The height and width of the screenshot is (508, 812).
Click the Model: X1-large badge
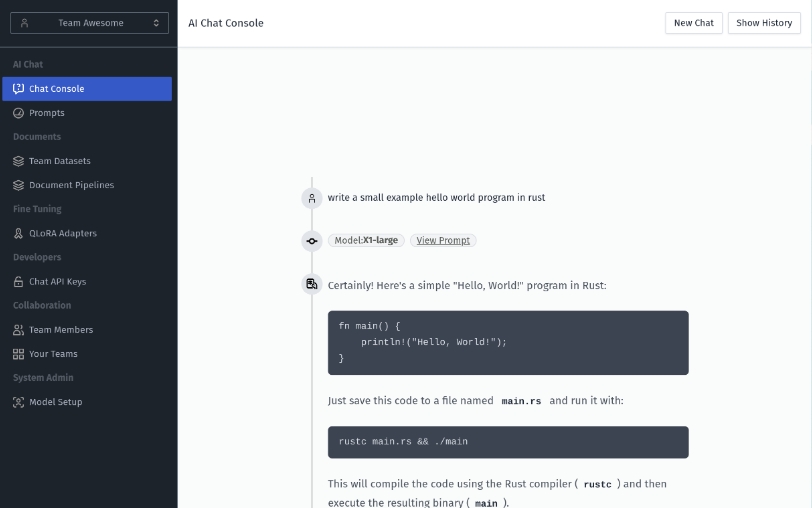click(366, 241)
